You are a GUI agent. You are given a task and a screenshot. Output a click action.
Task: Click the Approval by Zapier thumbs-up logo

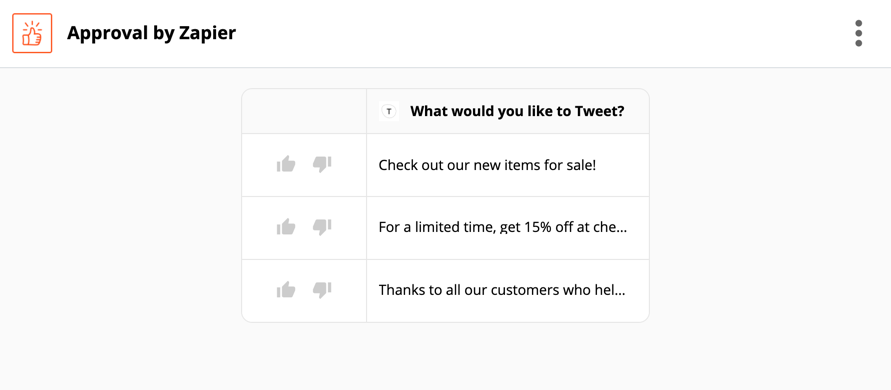tap(32, 33)
